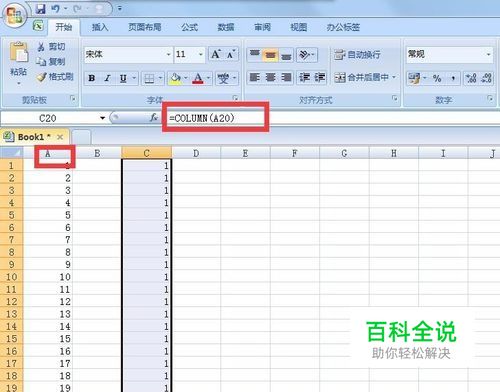Increase decimal places

tap(471, 79)
